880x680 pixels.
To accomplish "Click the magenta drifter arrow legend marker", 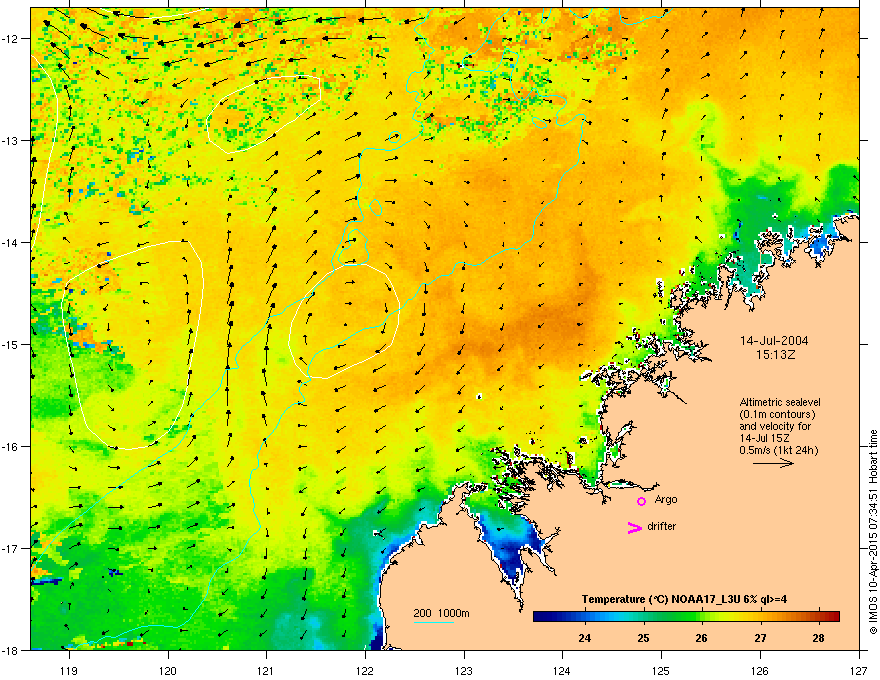I will [634, 527].
